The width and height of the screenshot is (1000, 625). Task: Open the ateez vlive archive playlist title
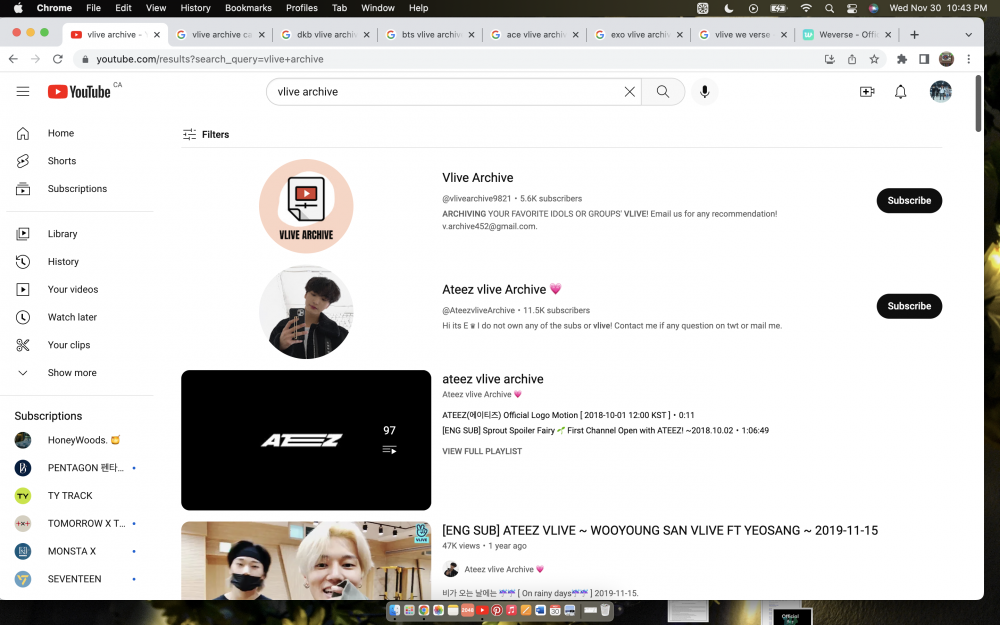[493, 379]
